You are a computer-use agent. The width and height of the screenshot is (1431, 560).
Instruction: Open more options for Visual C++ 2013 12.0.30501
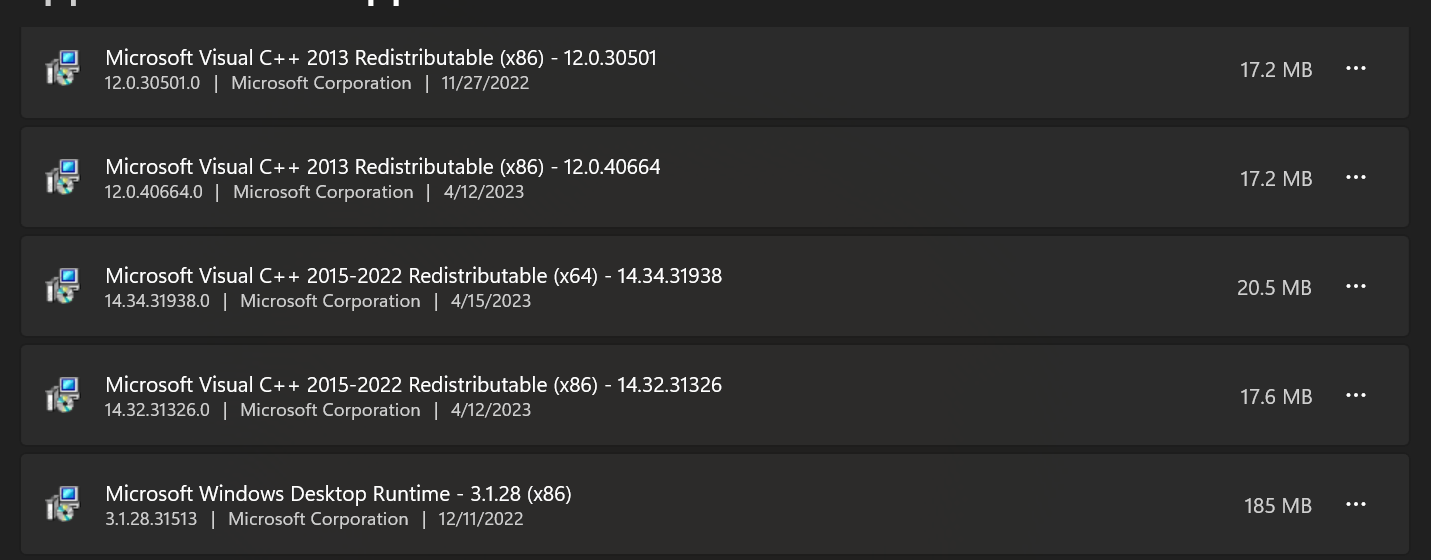[1356, 69]
